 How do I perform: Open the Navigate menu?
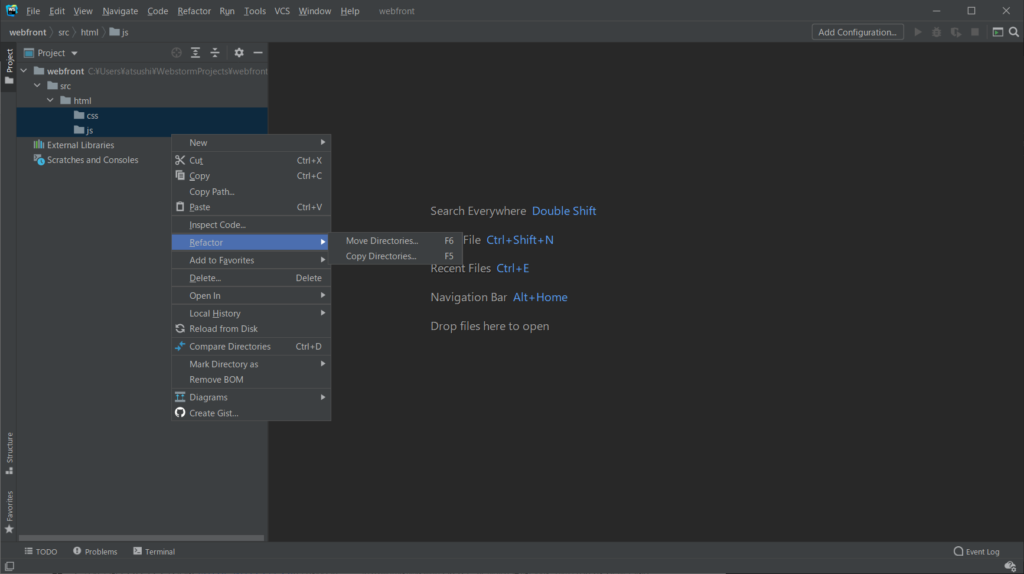pos(120,11)
